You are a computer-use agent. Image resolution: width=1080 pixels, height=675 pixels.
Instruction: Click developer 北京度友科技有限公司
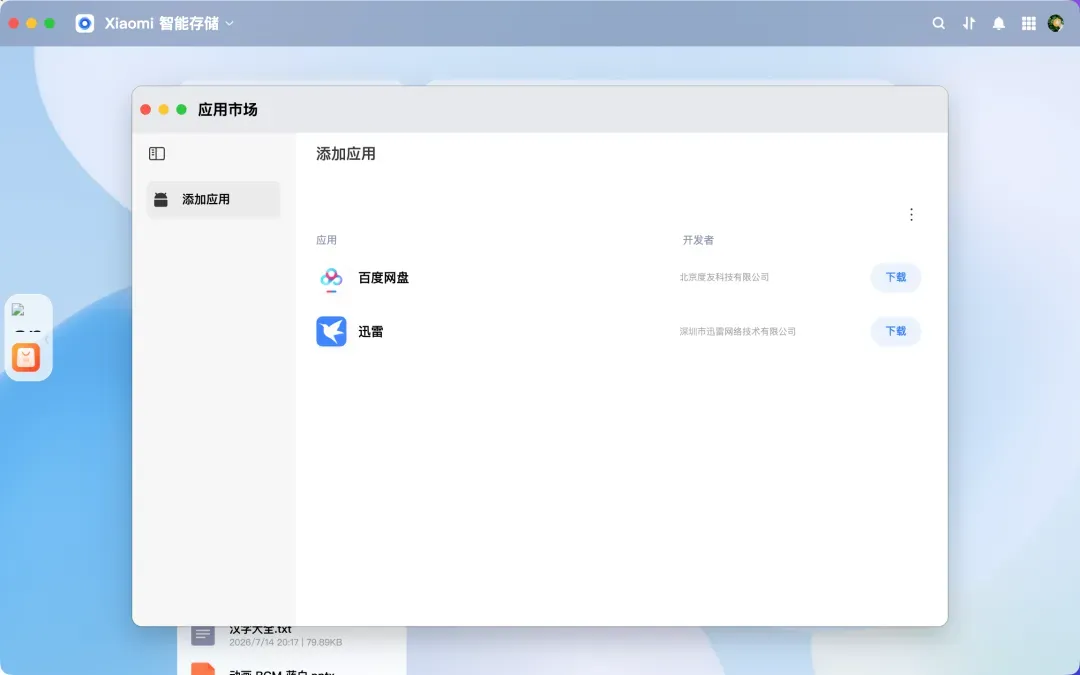724,278
